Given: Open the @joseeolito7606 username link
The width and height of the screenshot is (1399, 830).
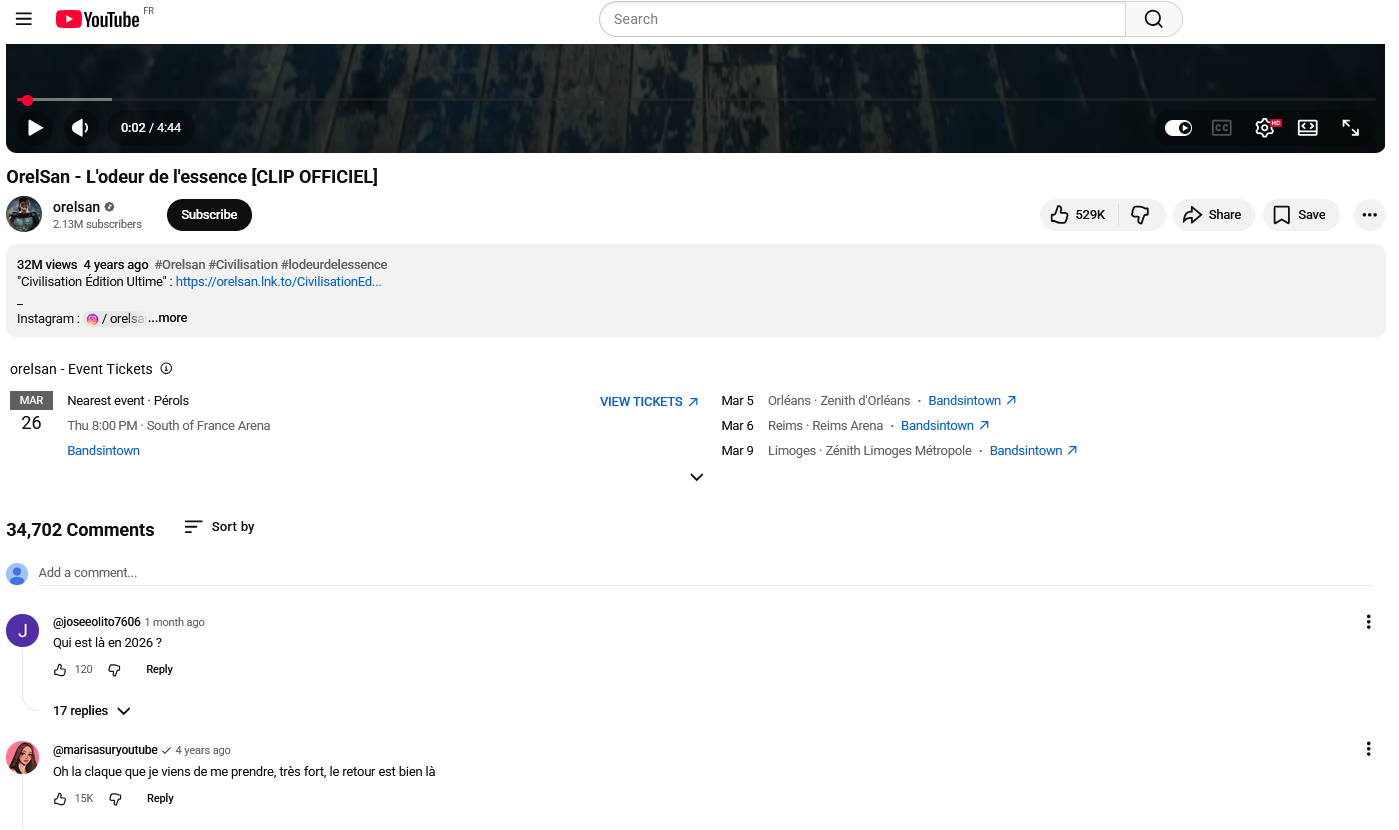Looking at the screenshot, I should point(97,622).
